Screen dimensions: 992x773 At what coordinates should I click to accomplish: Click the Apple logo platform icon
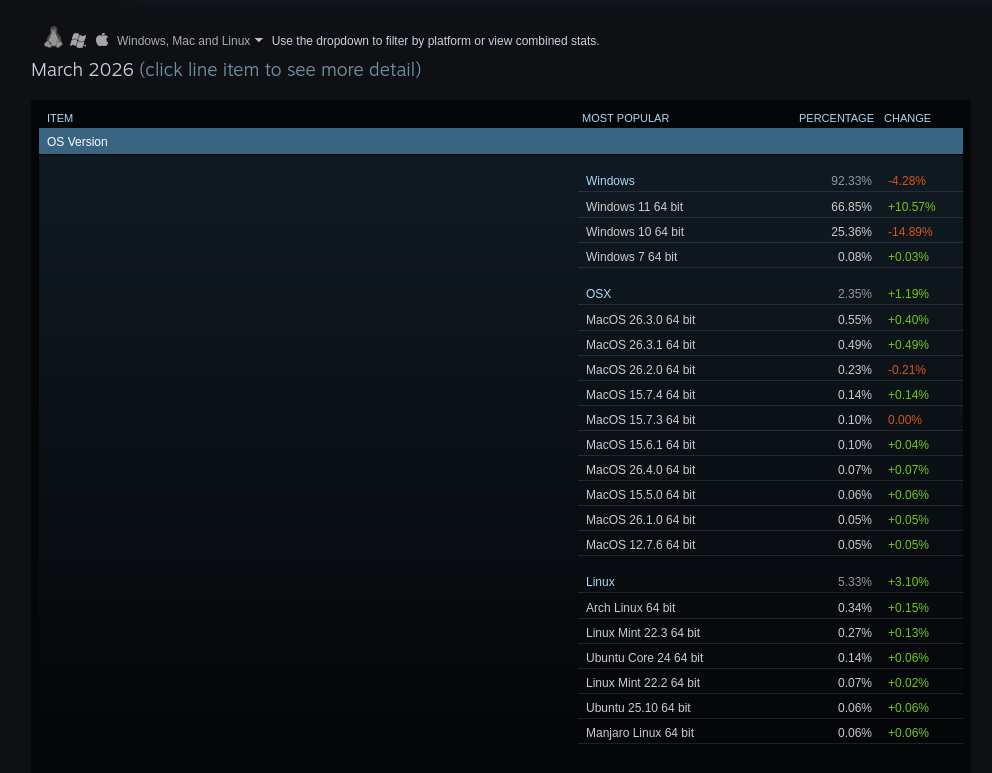point(102,40)
